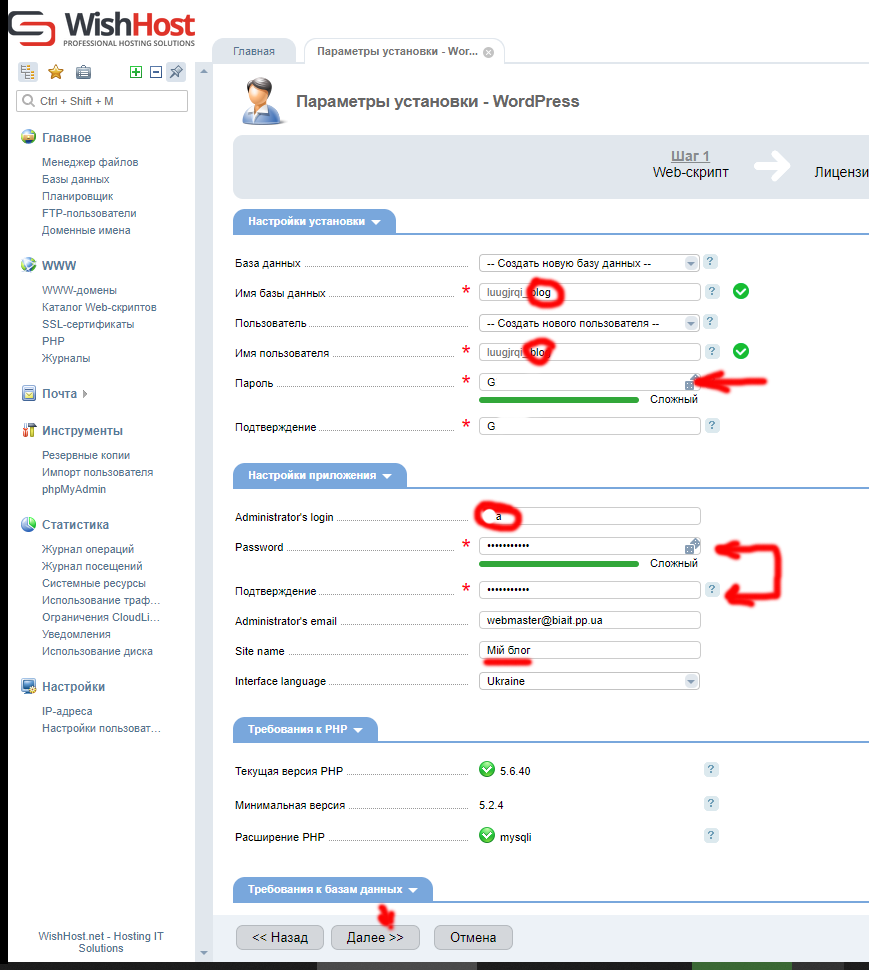Go to Планировщик

pyautogui.click(x=77, y=196)
